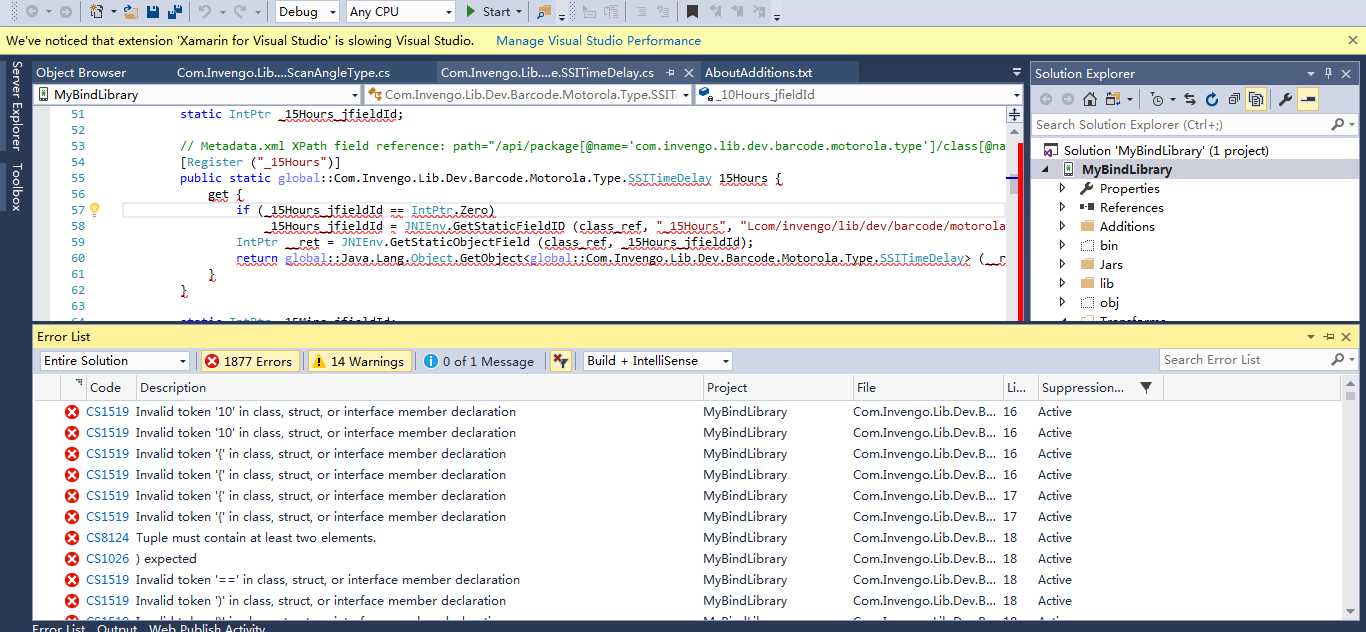The width and height of the screenshot is (1366, 632).
Task: Click Manage Visual Studio Performance link
Action: [x=598, y=41]
